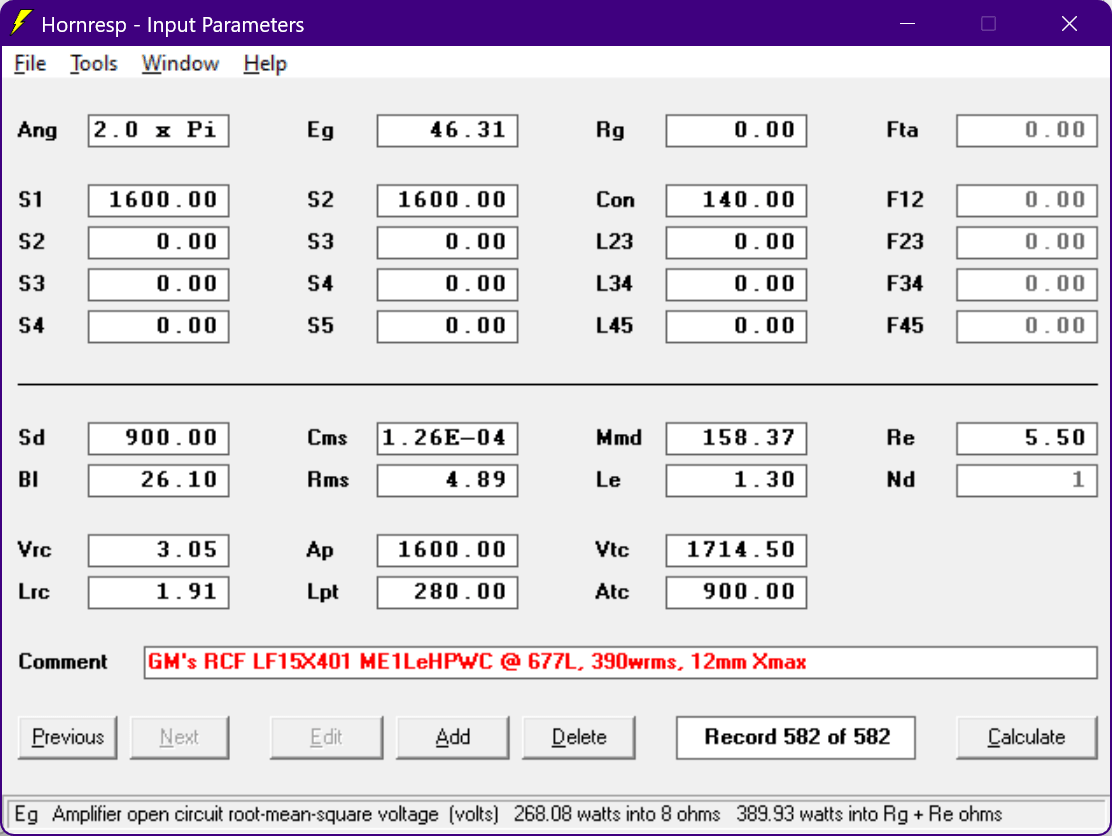Click the Fta input field
Screen dimensions: 1112x836
(1026, 130)
